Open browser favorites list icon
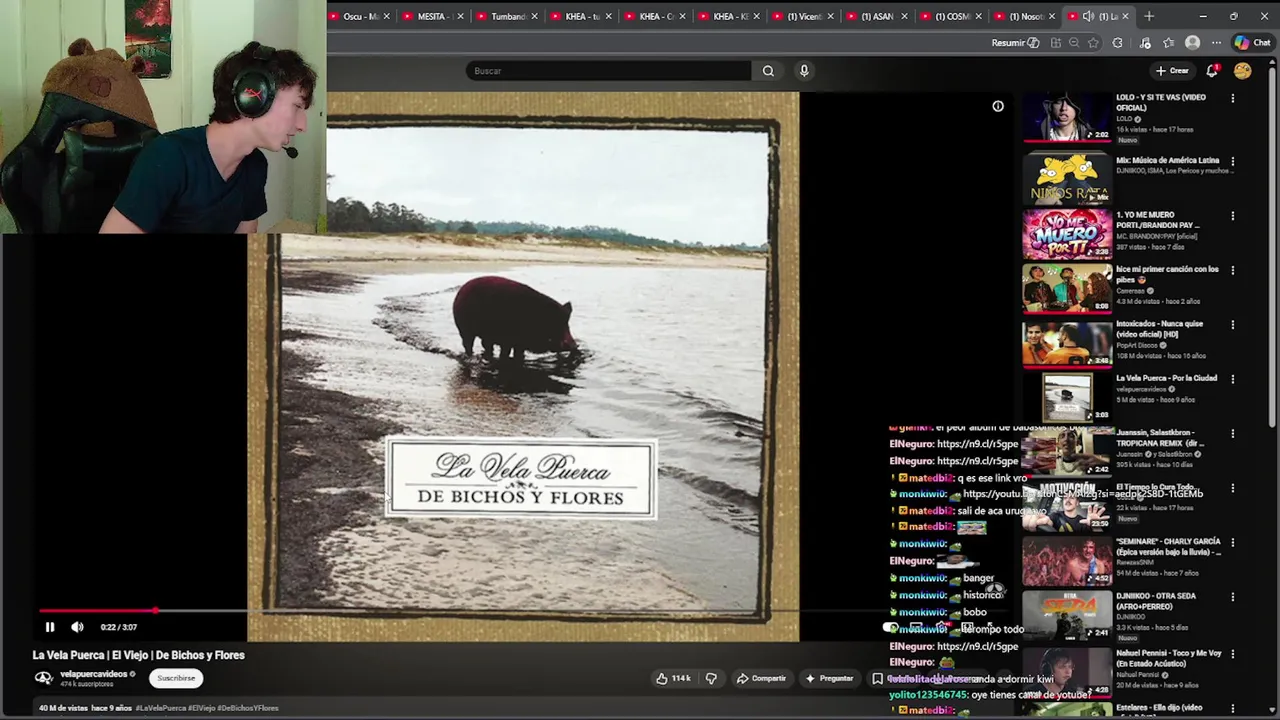The height and width of the screenshot is (720, 1280). coord(1168,43)
